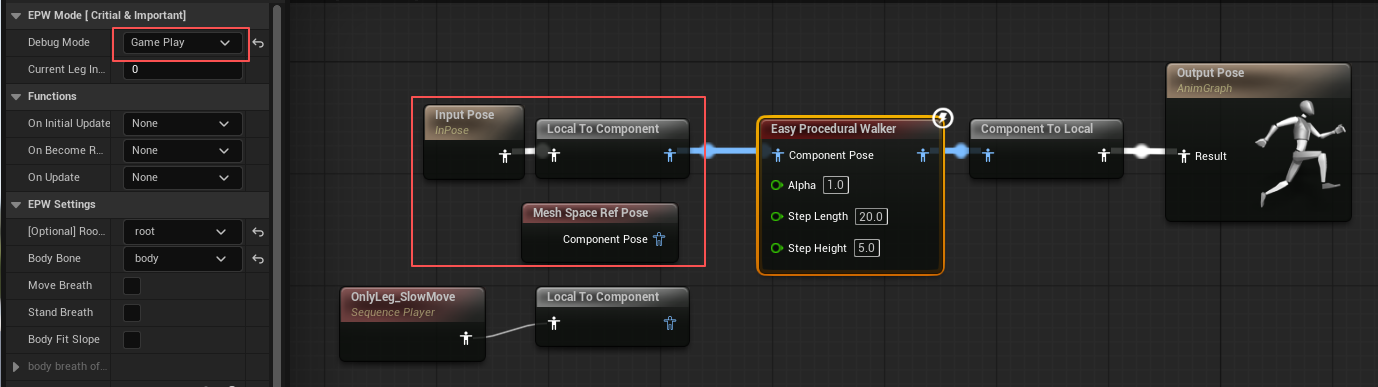Collapse the Functions section
This screenshot has width=1378, height=387.
15,96
